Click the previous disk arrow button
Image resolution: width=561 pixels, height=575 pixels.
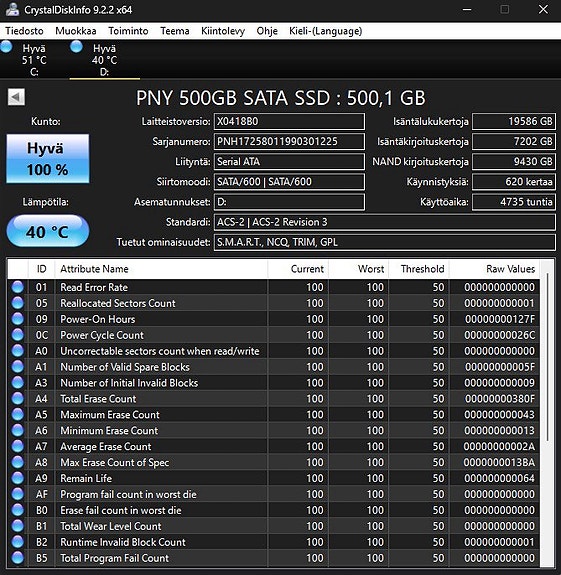(16, 97)
